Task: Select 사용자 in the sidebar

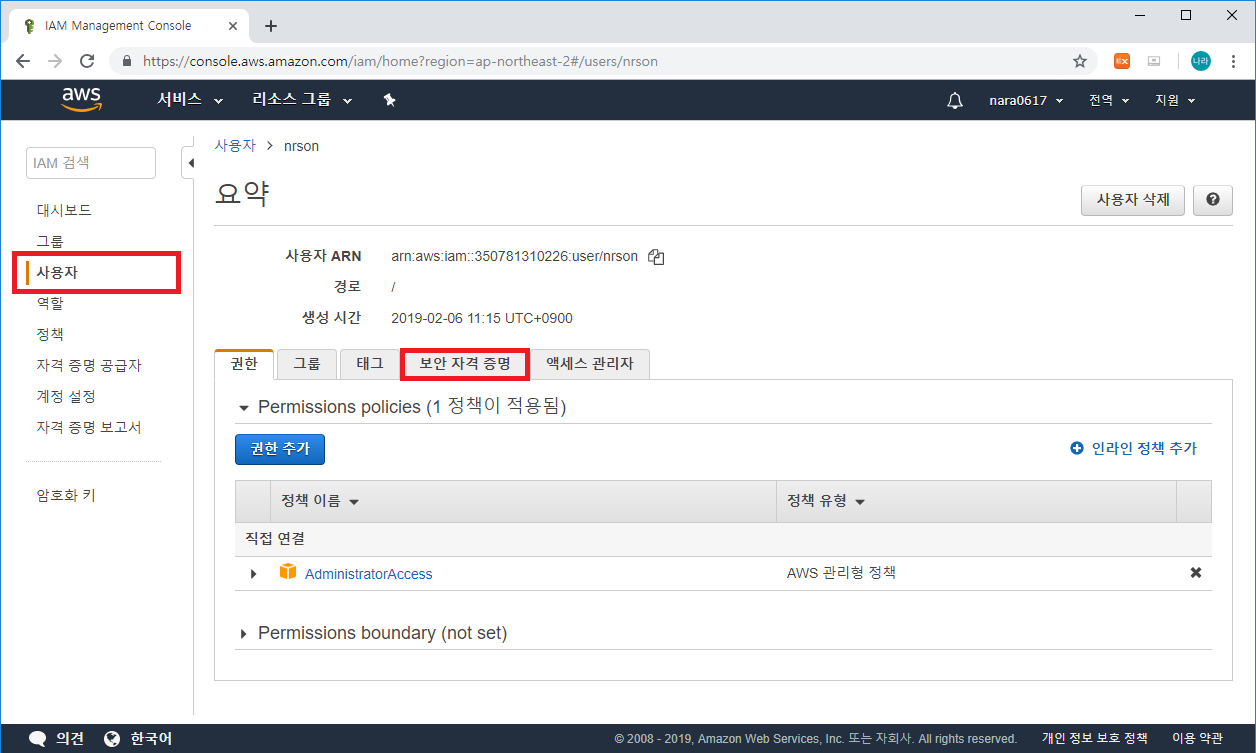Action: (57, 272)
